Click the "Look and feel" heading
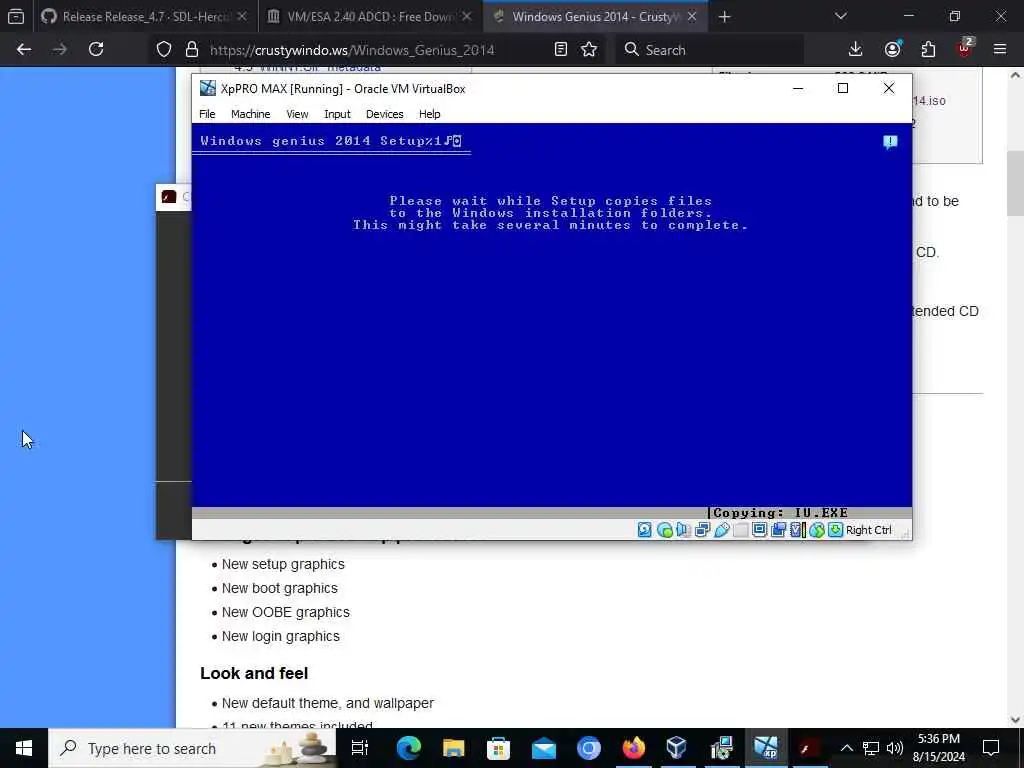1024x768 pixels. 254,673
